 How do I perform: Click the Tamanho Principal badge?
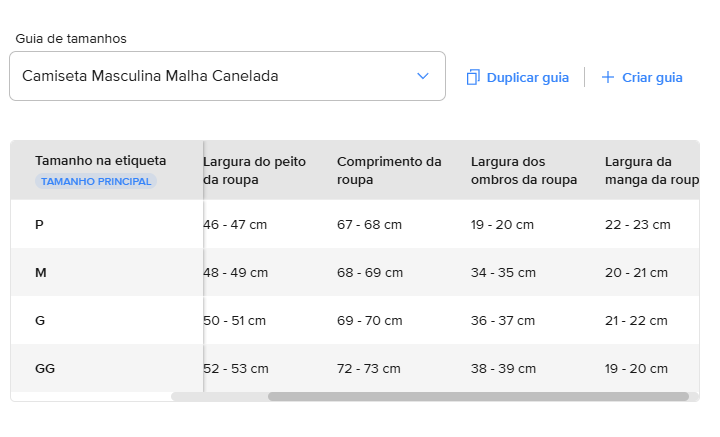pyautogui.click(x=96, y=181)
